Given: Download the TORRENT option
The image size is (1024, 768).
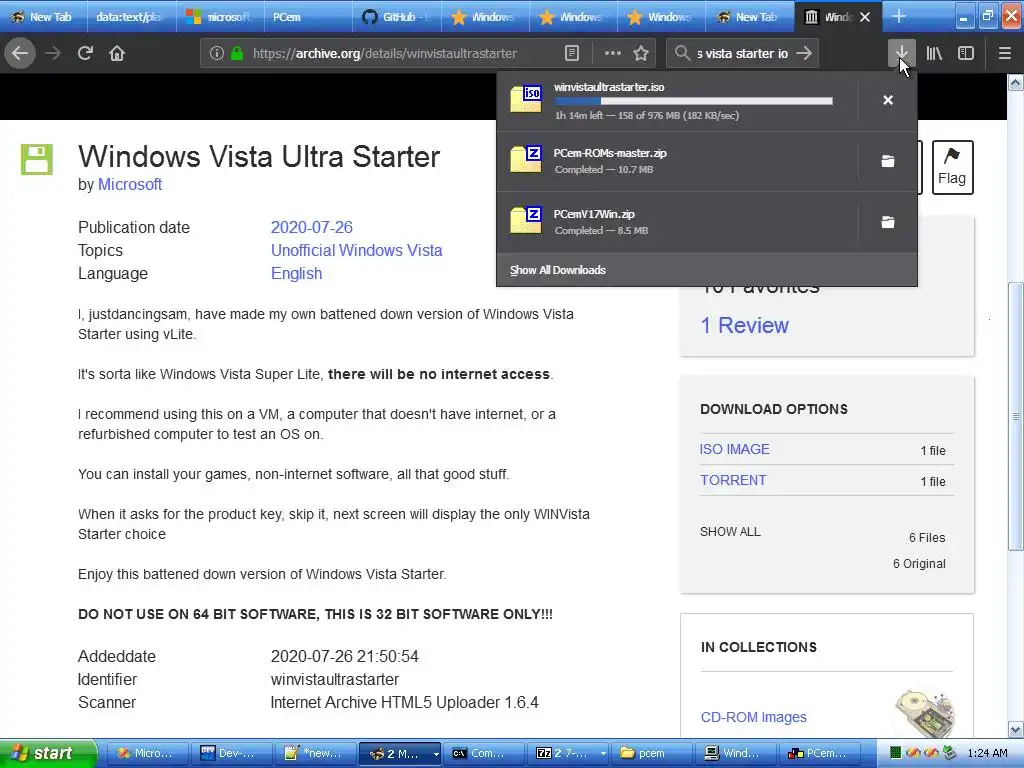Looking at the screenshot, I should coord(733,480).
